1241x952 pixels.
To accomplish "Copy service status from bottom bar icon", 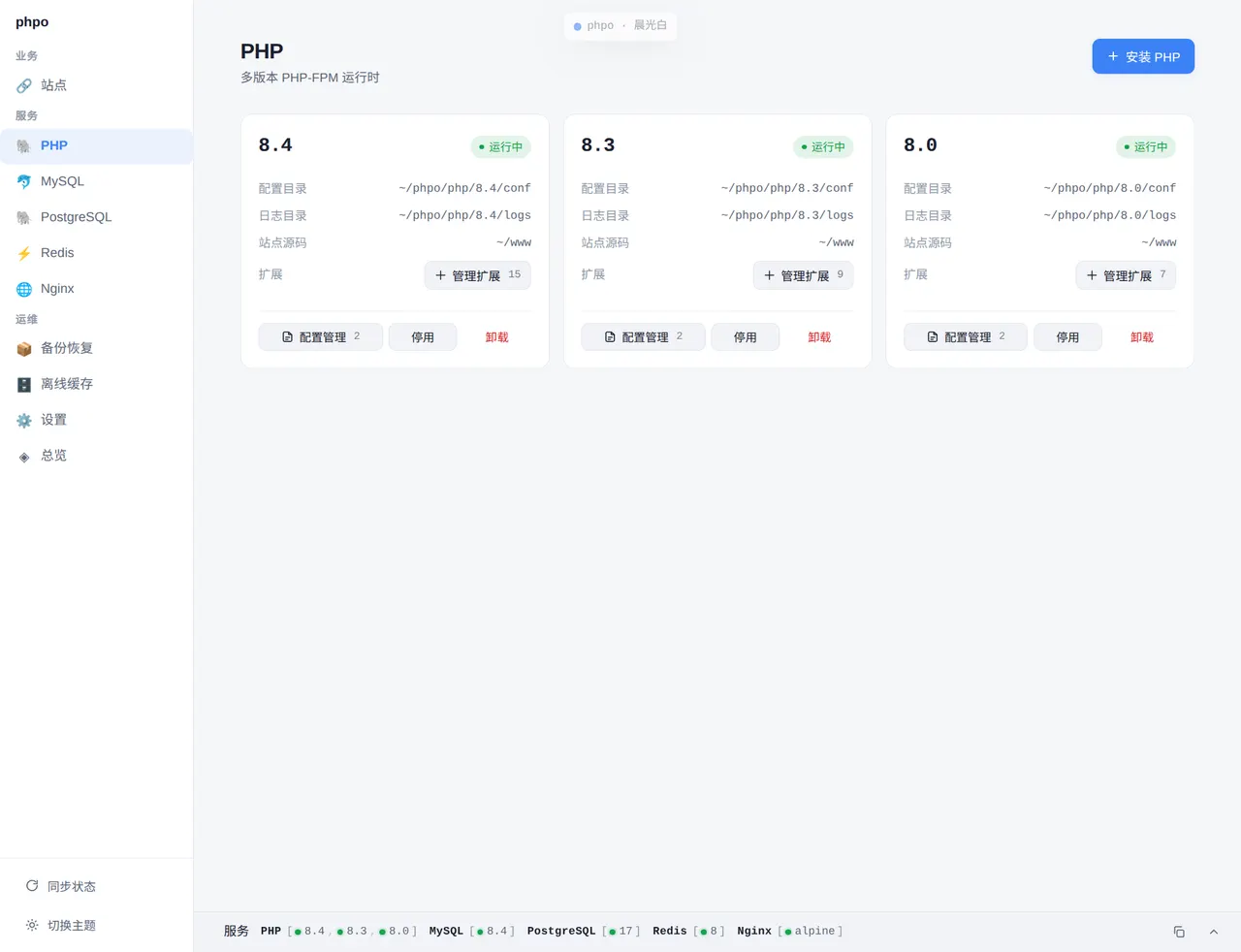I will click(1179, 932).
